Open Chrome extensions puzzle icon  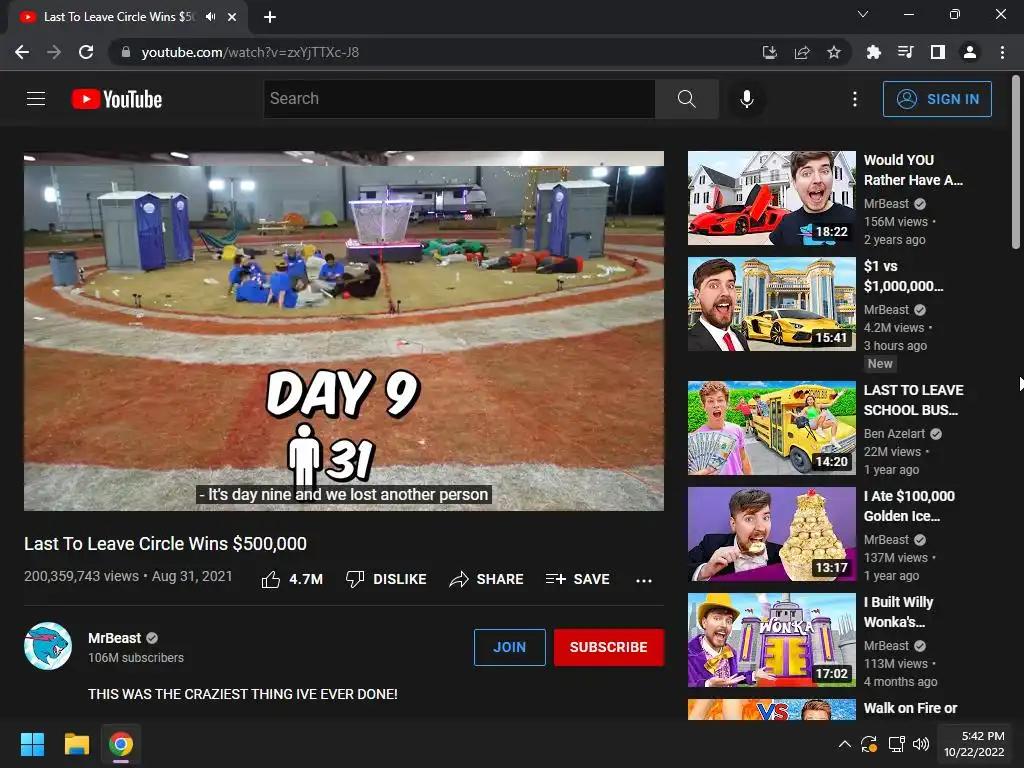pyautogui.click(x=873, y=52)
